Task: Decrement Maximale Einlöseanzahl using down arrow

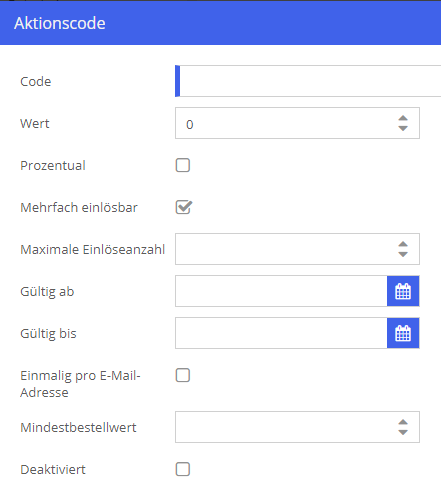Action: point(403,254)
